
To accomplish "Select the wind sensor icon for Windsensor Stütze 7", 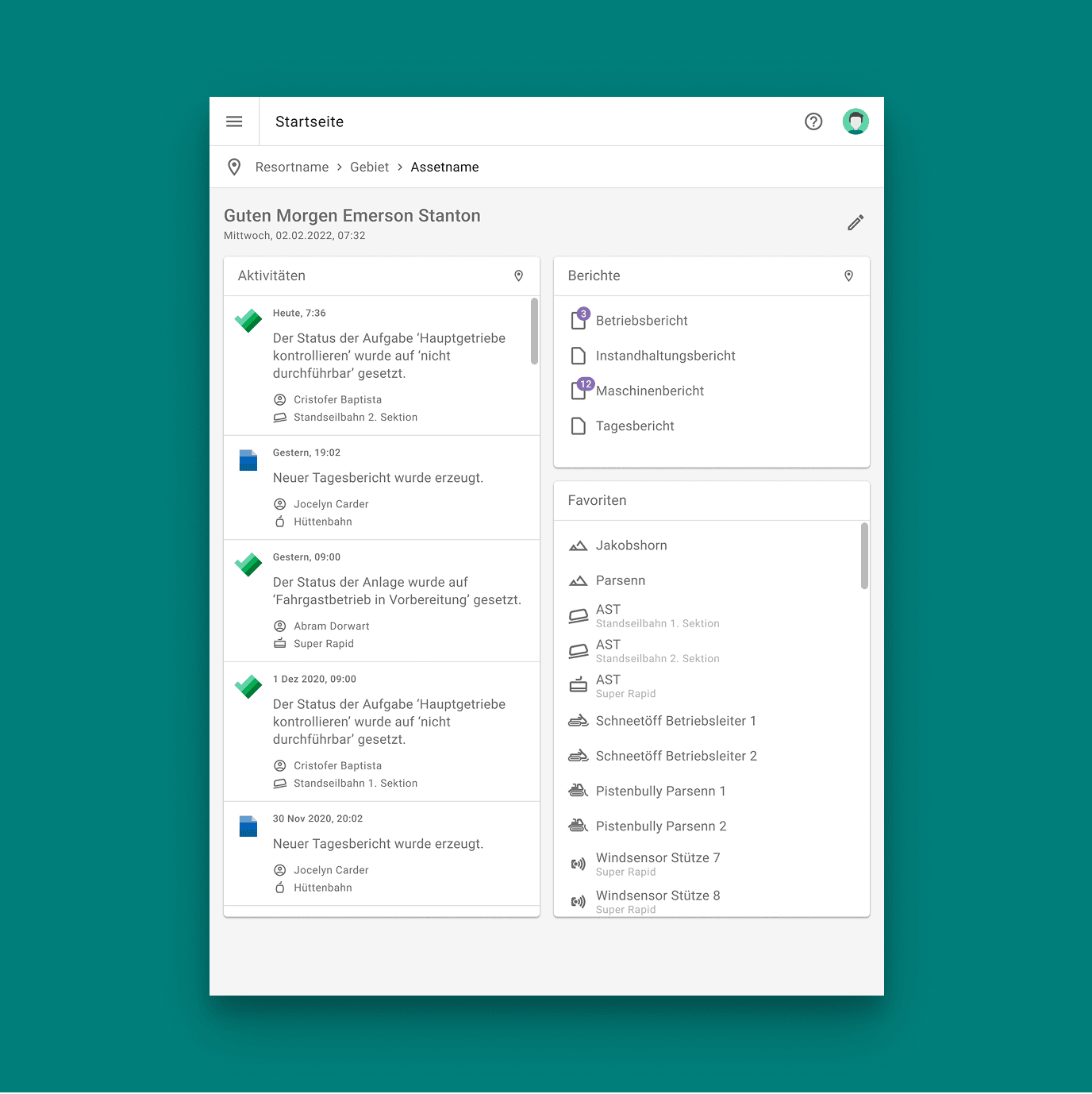I will (x=579, y=864).
